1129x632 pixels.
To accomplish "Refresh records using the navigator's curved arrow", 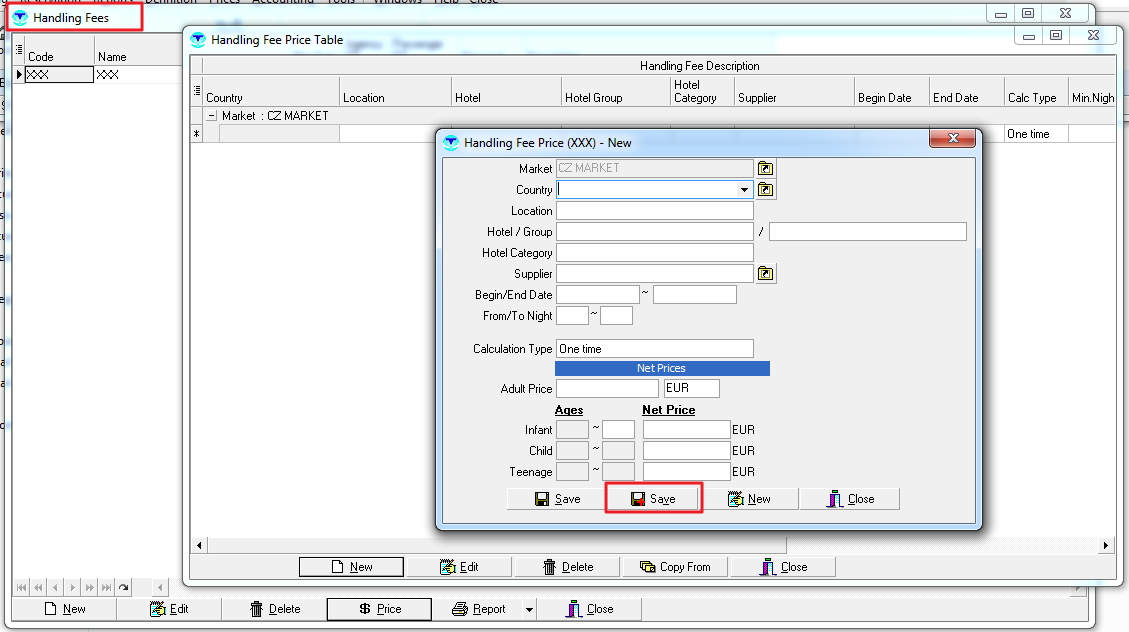I will (124, 588).
